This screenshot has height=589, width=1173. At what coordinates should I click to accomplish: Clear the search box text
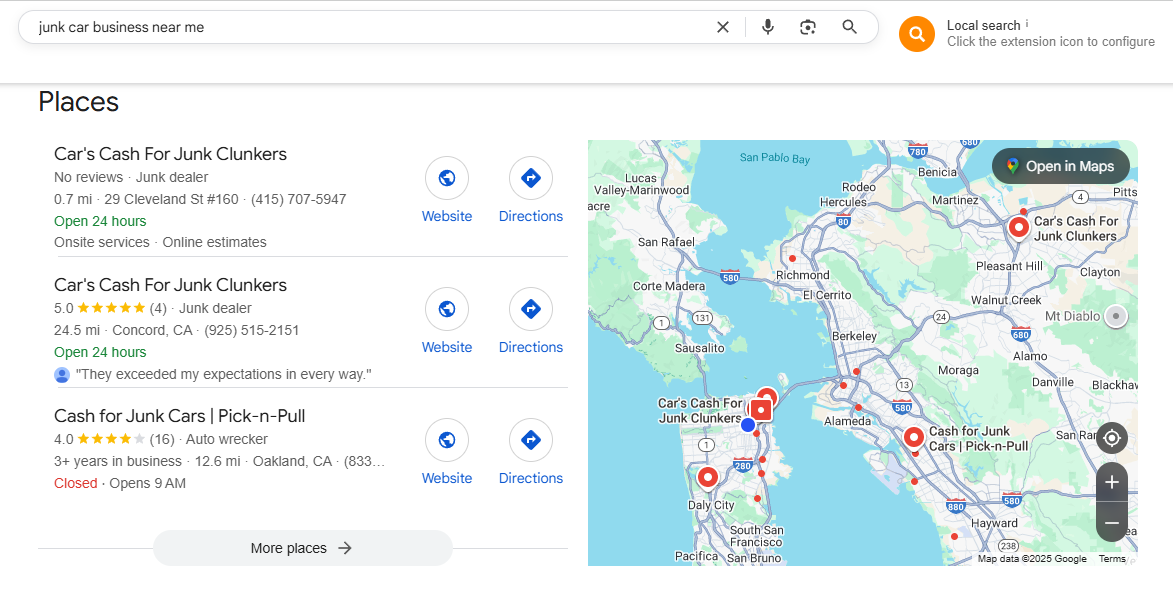[x=723, y=27]
